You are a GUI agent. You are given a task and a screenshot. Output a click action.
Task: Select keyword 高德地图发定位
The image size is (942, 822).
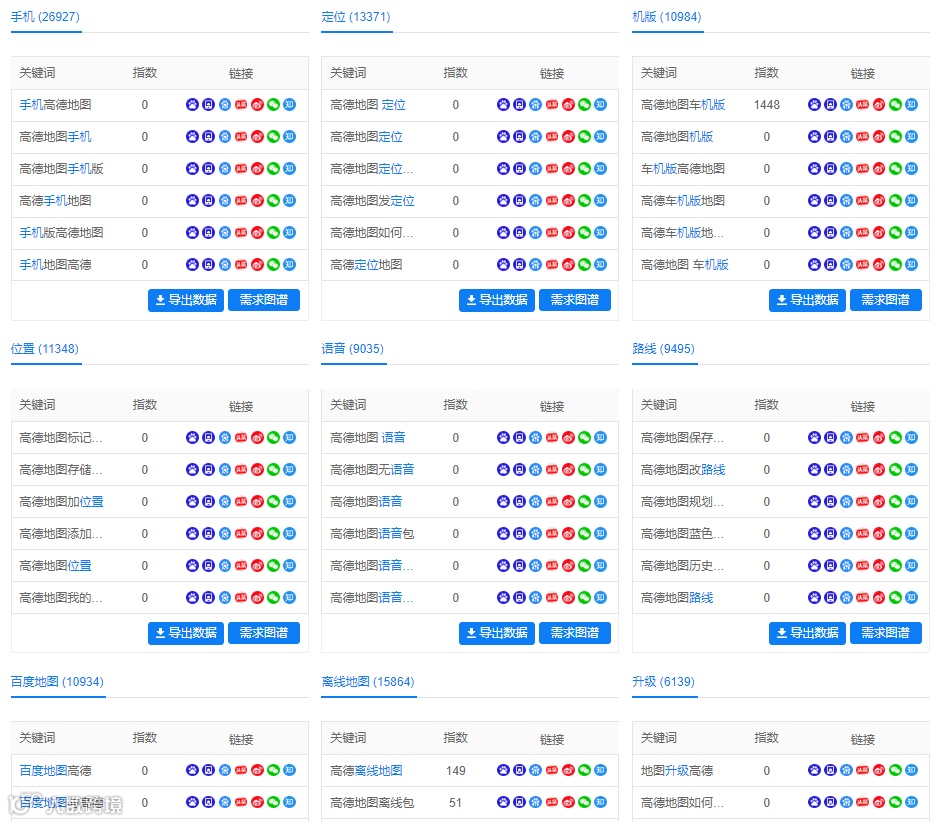click(x=372, y=201)
